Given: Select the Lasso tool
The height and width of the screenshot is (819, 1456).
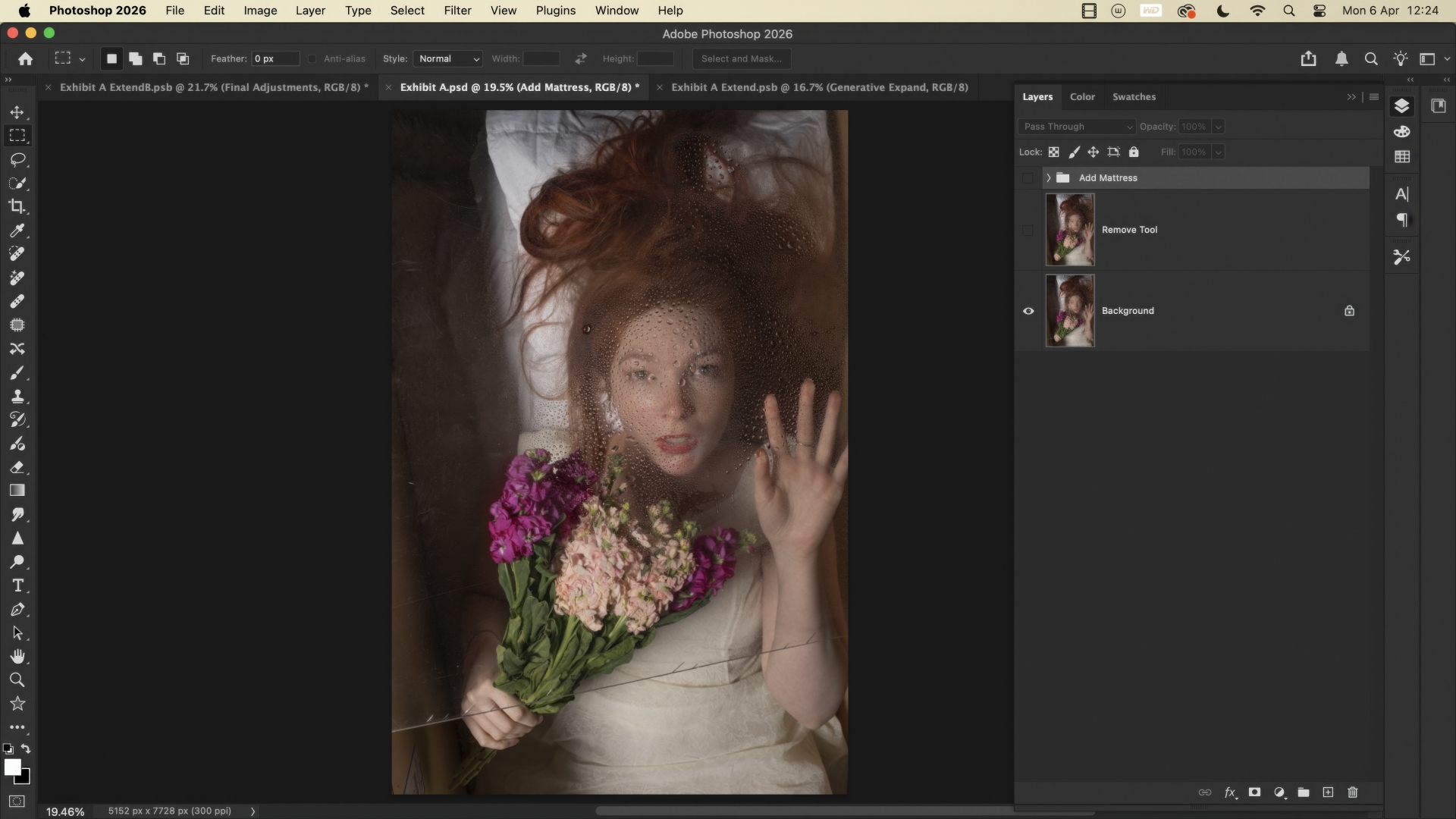Looking at the screenshot, I should tap(17, 159).
